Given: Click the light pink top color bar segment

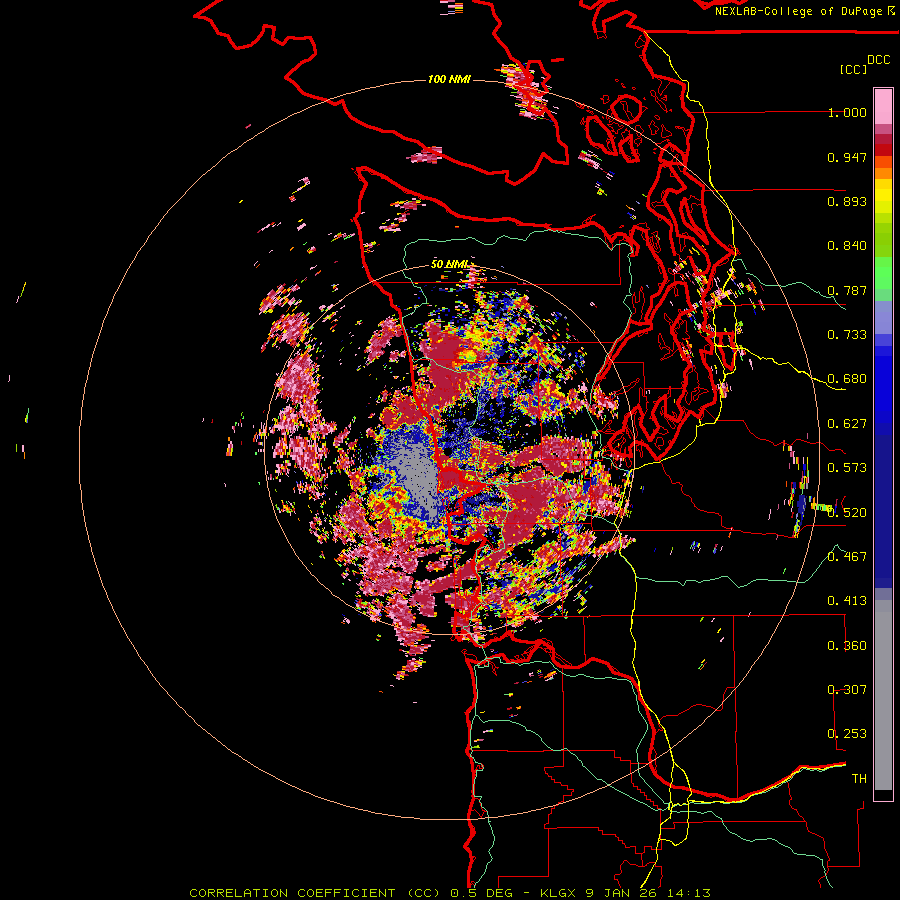Looking at the screenshot, I should pos(883,106).
